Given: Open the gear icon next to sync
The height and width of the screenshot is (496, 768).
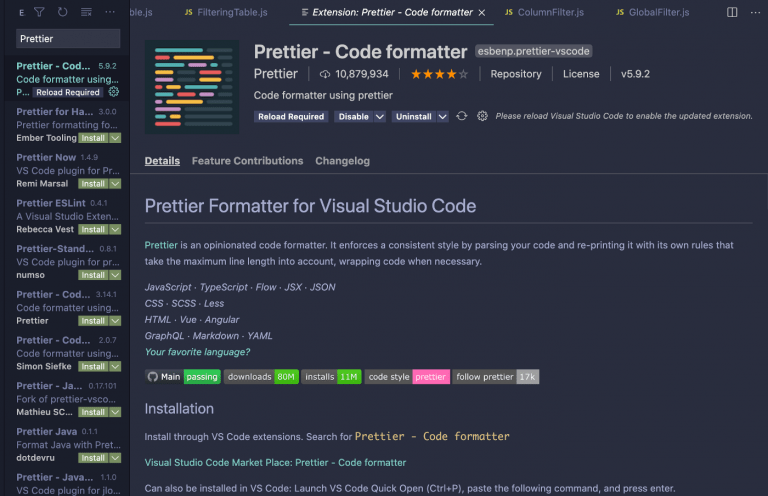Looking at the screenshot, I should coord(482,116).
